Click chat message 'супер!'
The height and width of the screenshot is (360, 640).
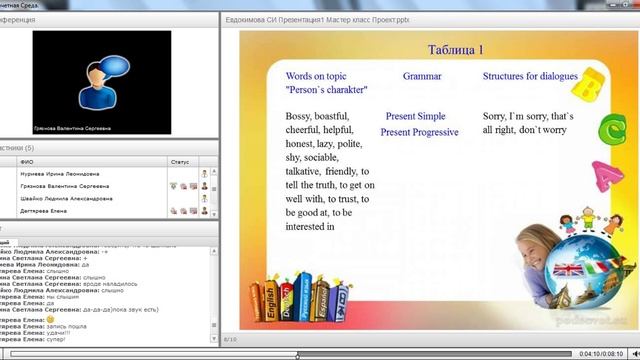click(56, 339)
